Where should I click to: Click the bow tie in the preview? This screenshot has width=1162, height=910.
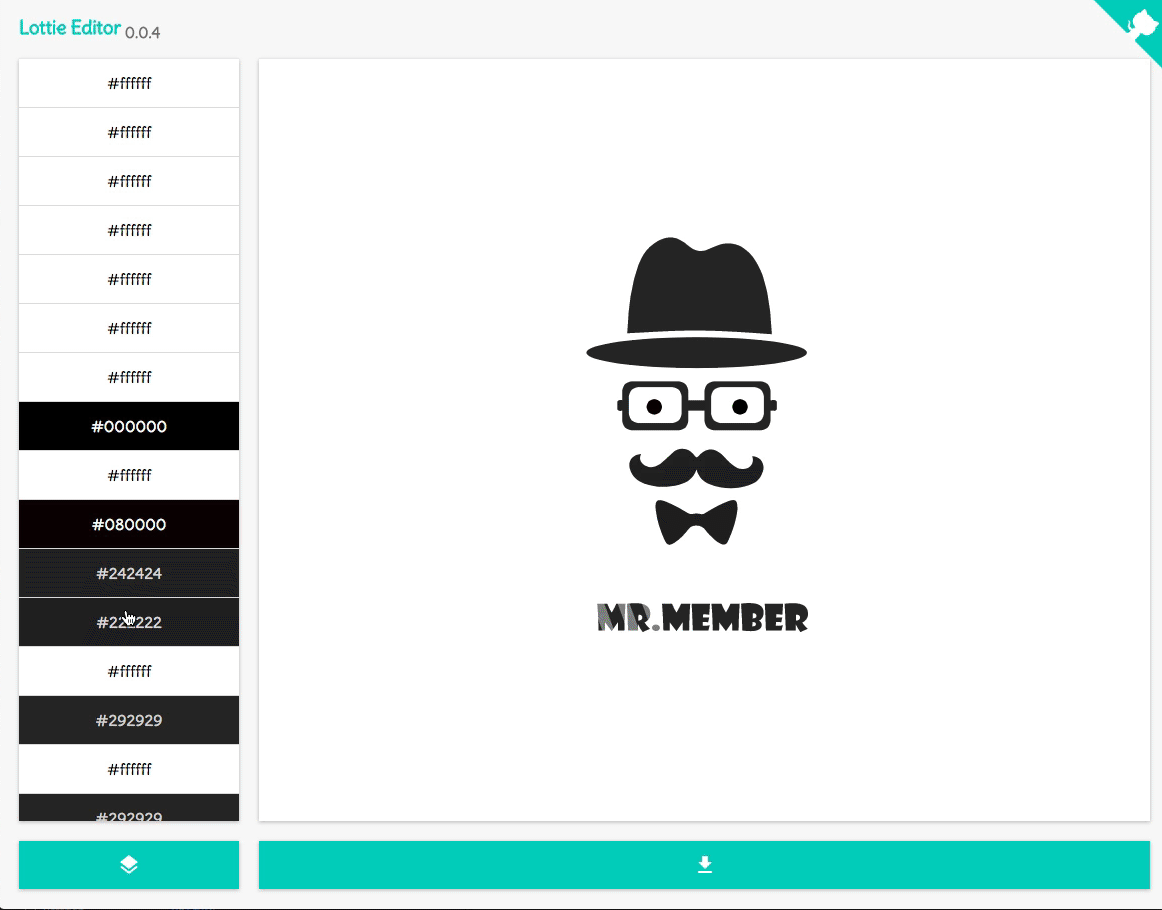click(696, 521)
